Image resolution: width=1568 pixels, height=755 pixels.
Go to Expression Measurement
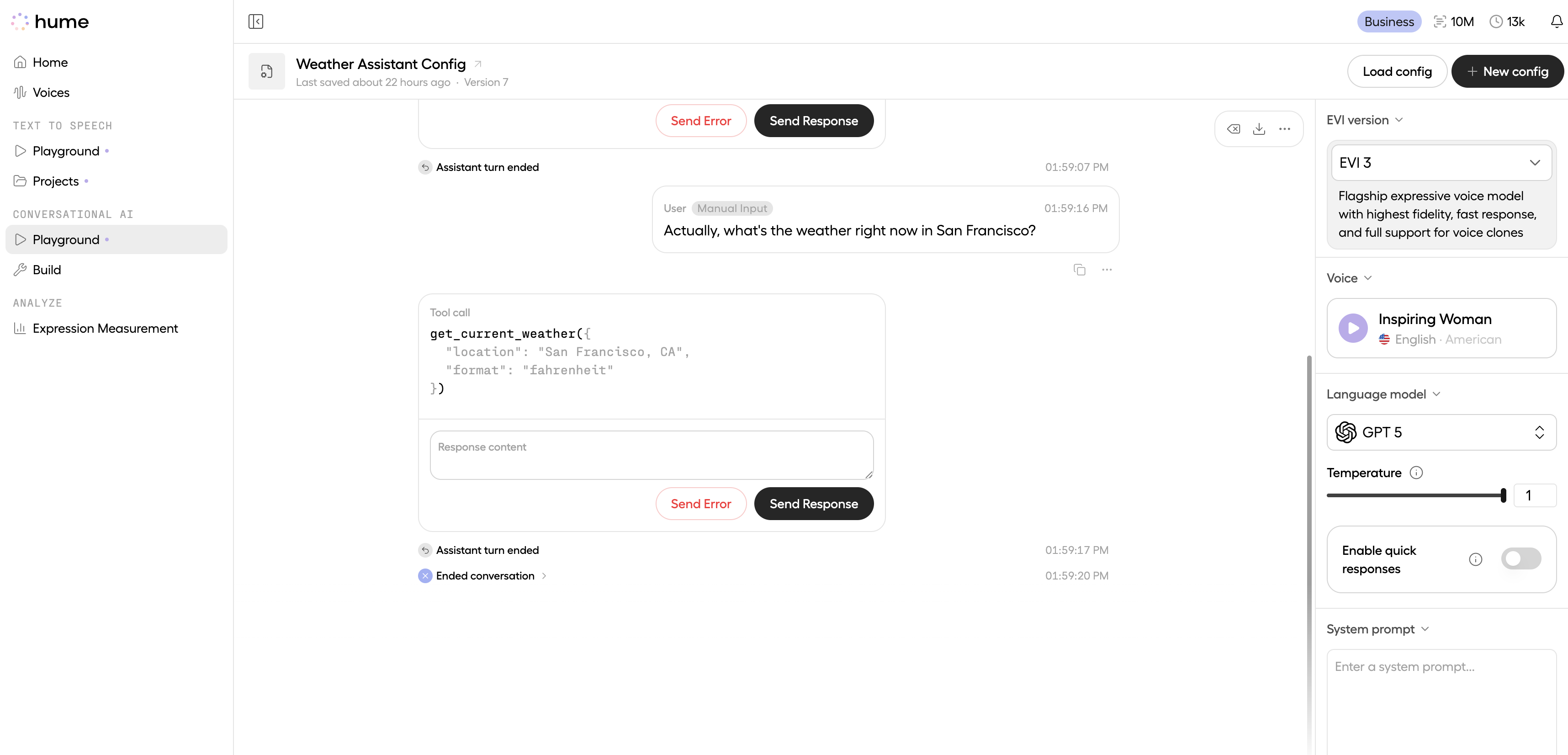(x=105, y=329)
